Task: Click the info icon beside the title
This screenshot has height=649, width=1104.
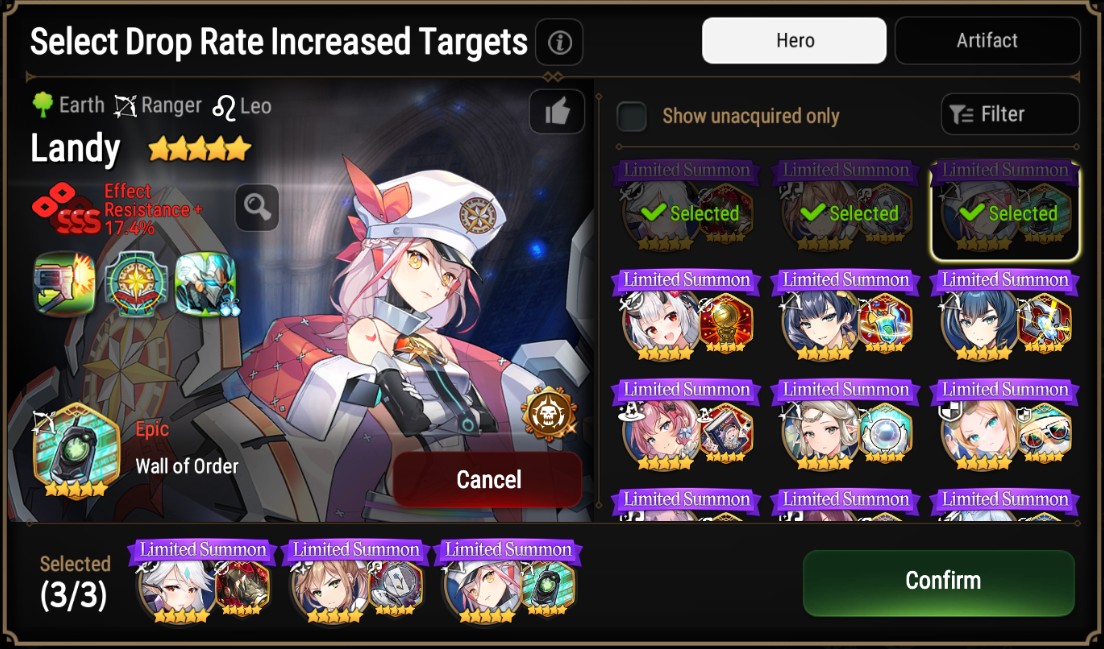Action: pyautogui.click(x=559, y=42)
